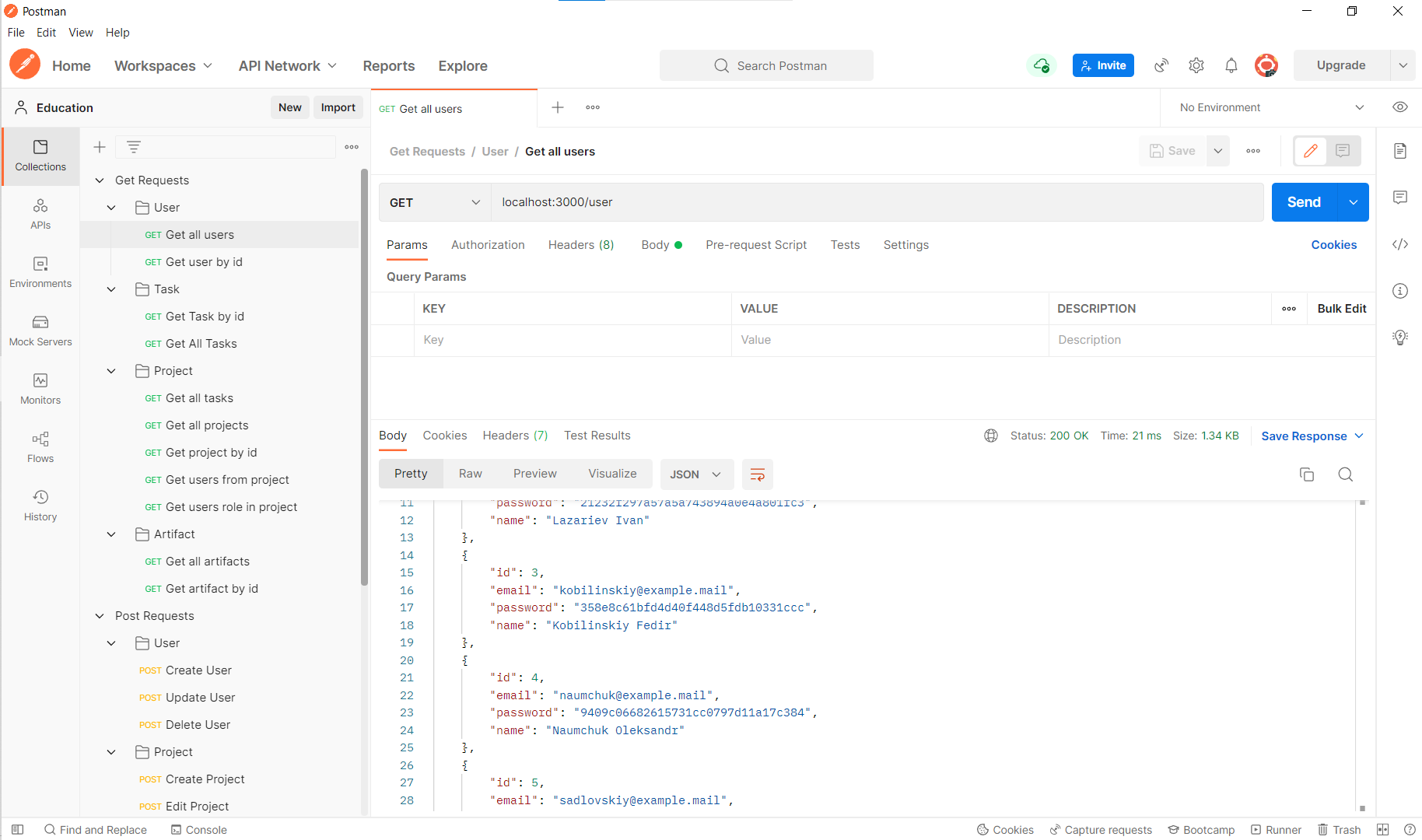Viewport: 1422px width, 840px height.
Task: Copy response body with copy icon
Action: (1307, 474)
